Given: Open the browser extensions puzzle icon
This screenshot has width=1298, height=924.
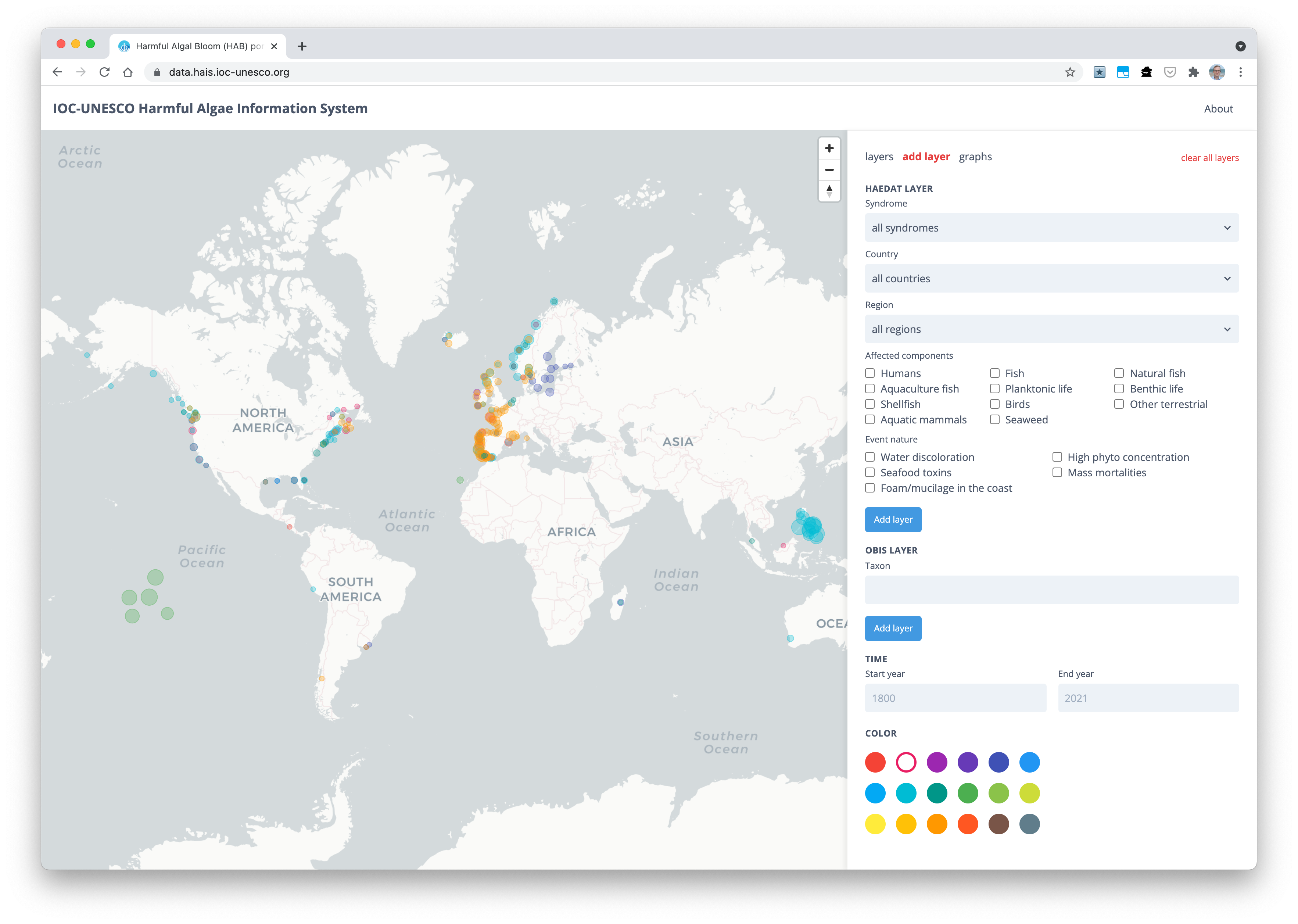Looking at the screenshot, I should tap(1193, 72).
